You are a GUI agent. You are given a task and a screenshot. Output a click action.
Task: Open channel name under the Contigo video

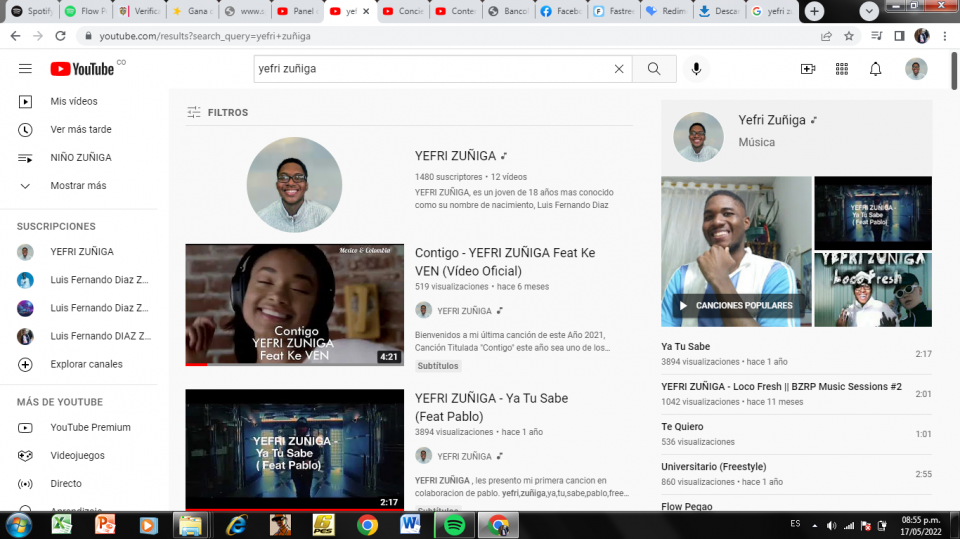(464, 311)
